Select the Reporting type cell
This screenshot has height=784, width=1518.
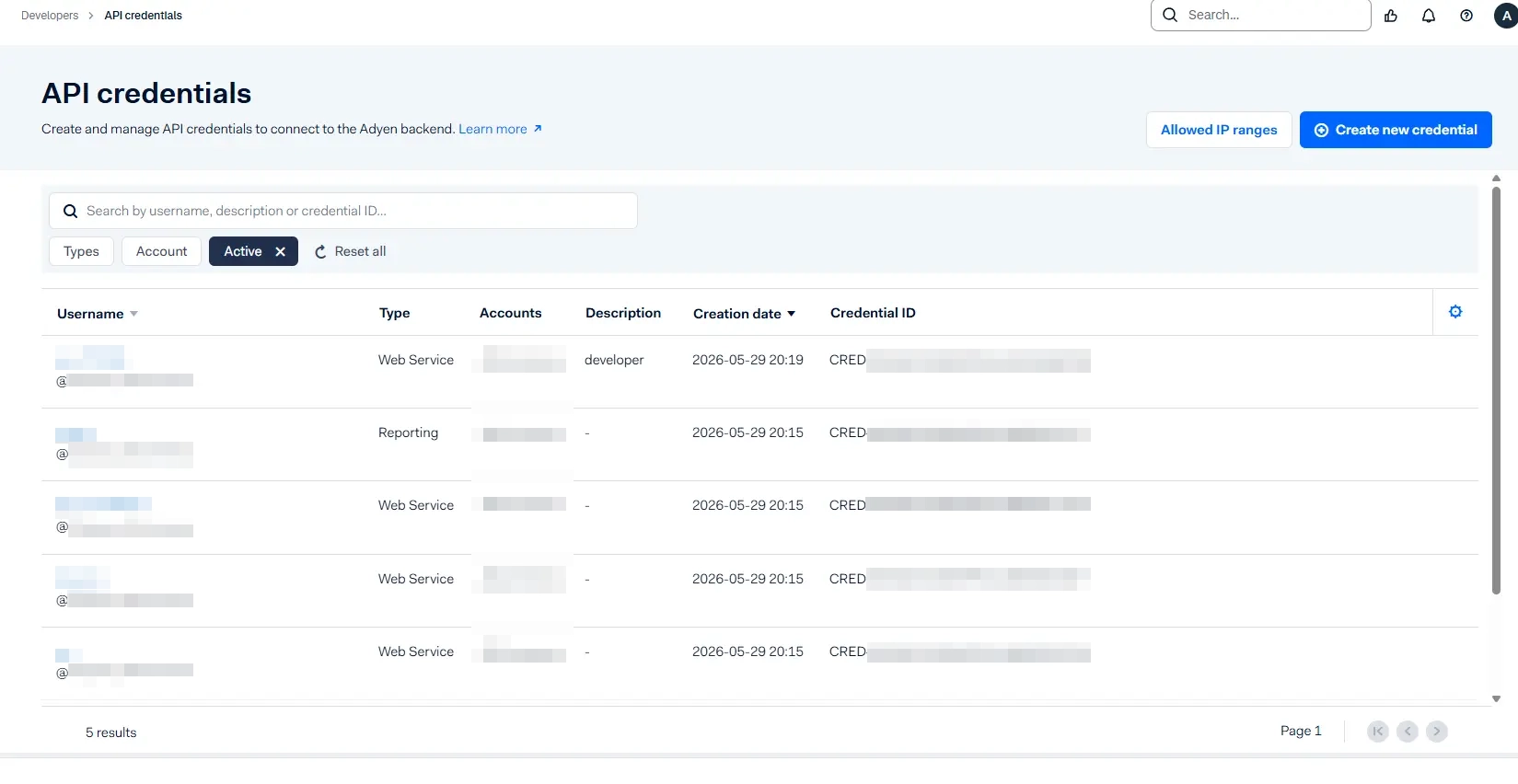(408, 432)
